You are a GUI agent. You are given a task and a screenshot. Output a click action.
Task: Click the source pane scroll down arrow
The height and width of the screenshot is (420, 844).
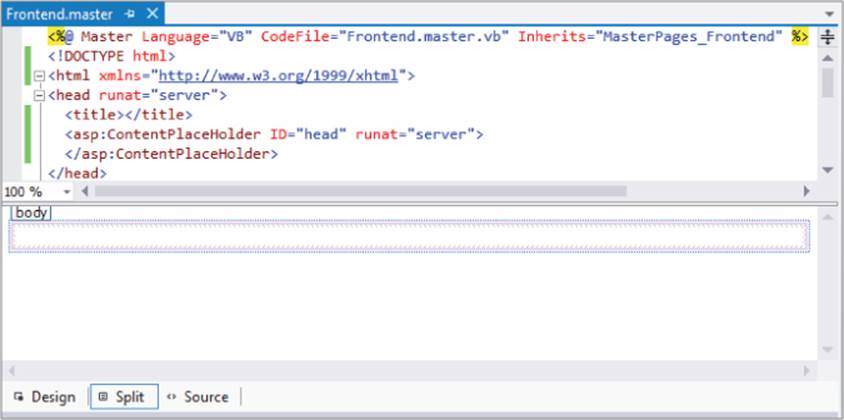click(x=827, y=170)
